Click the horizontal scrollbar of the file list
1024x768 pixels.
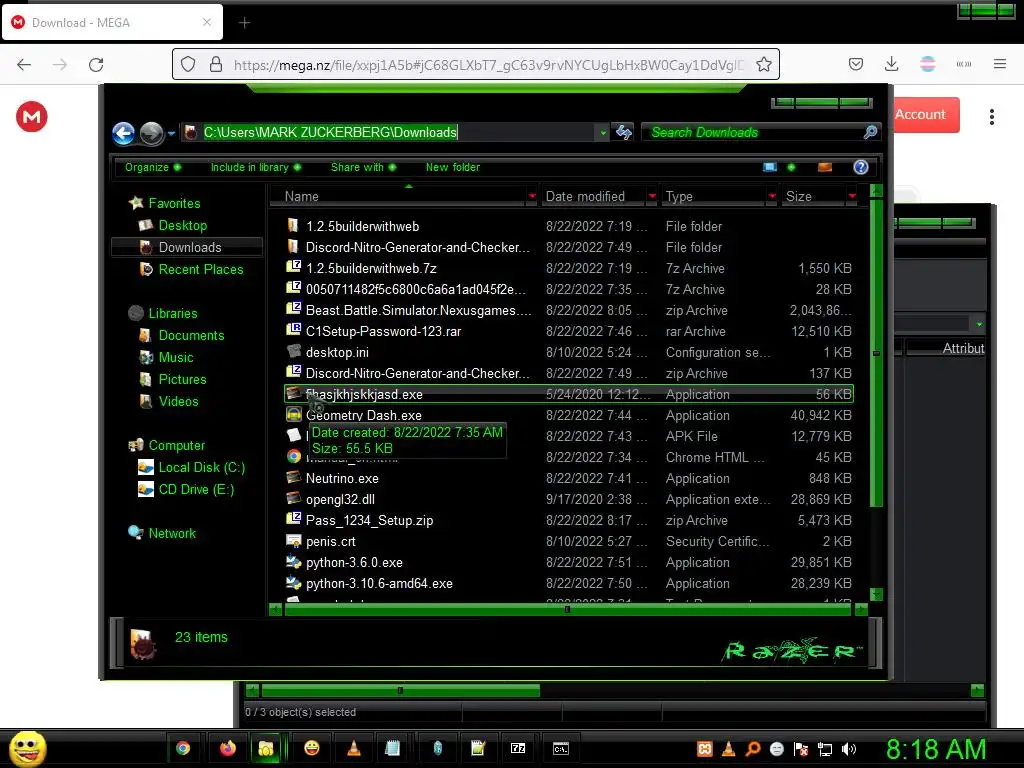[x=568, y=609]
